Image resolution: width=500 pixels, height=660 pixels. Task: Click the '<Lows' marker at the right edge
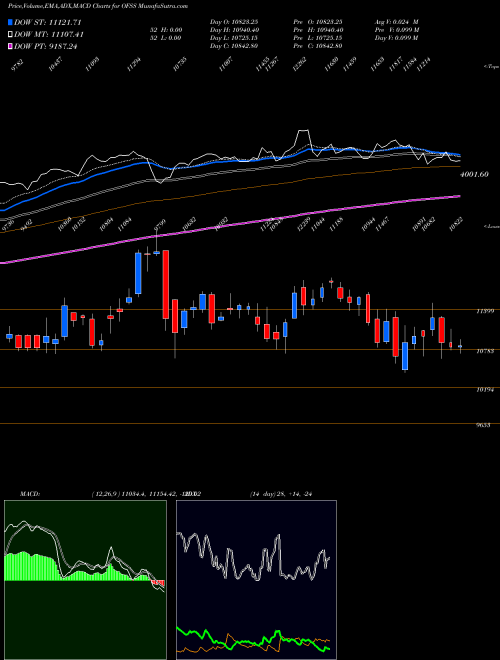point(491,226)
